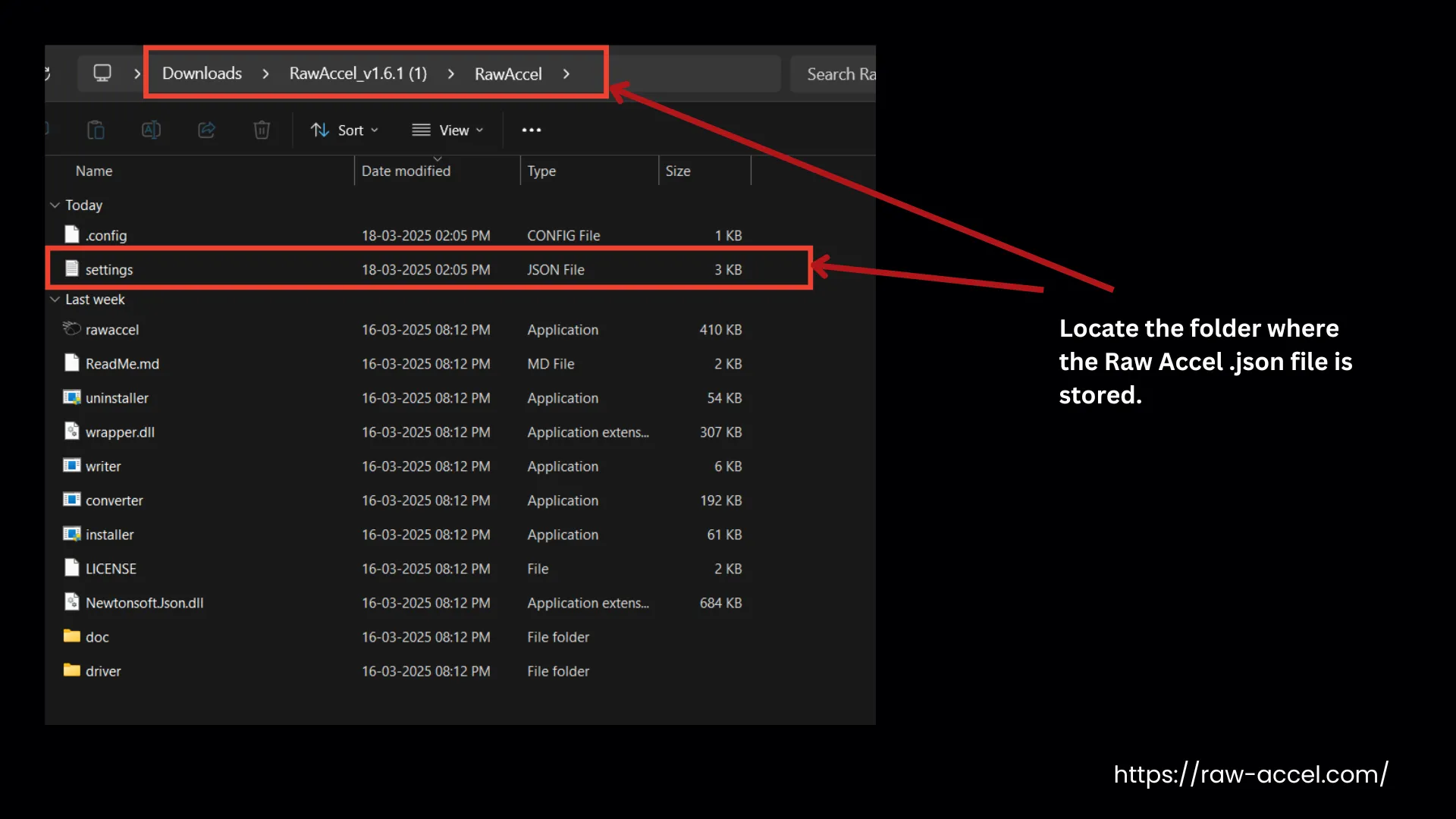Select the rawaccel file name
Viewport: 1456px width, 819px height.
[x=112, y=330]
